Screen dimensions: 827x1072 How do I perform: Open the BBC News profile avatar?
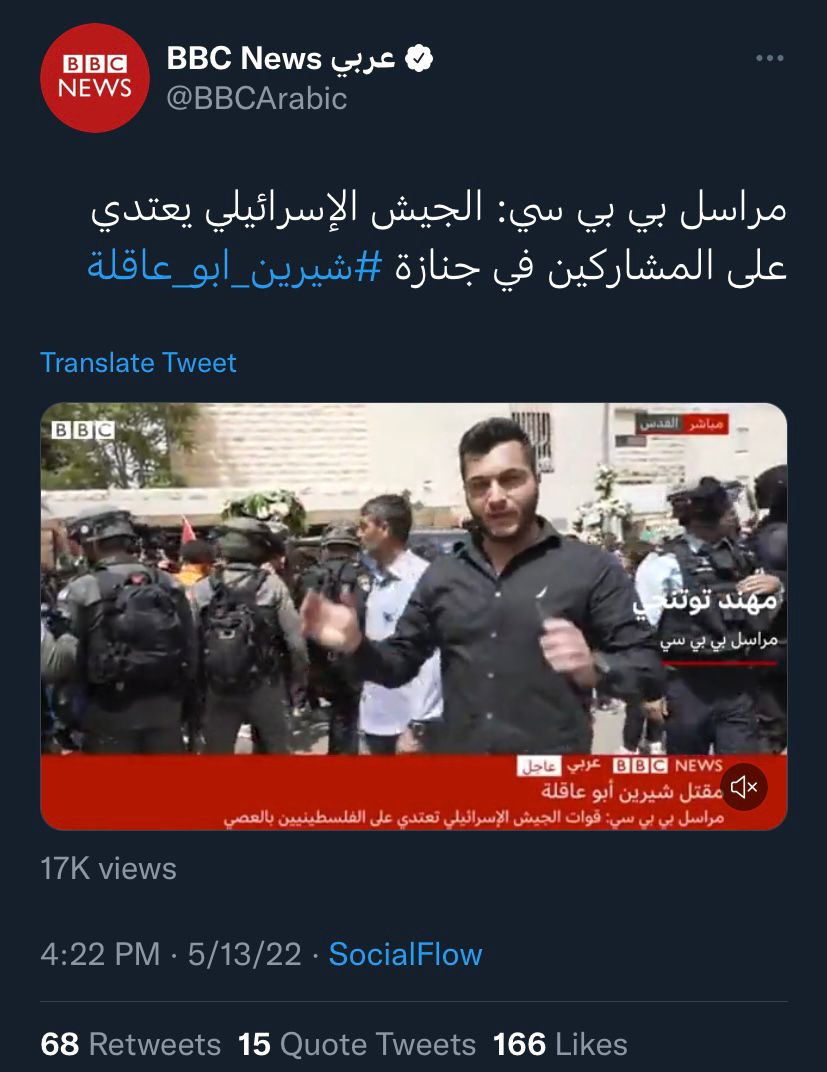(94, 77)
